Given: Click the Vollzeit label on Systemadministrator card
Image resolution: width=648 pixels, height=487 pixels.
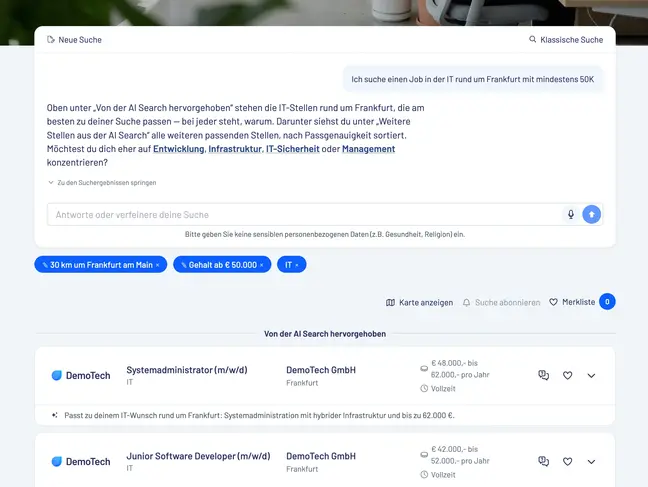Looking at the screenshot, I should click(x=443, y=389).
